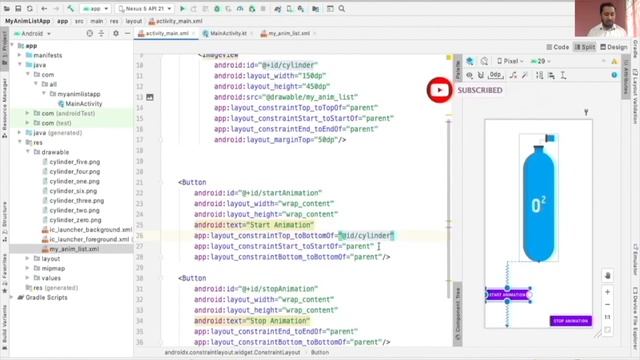
Task: Click the green hammer Make Project icon
Action: point(71,9)
